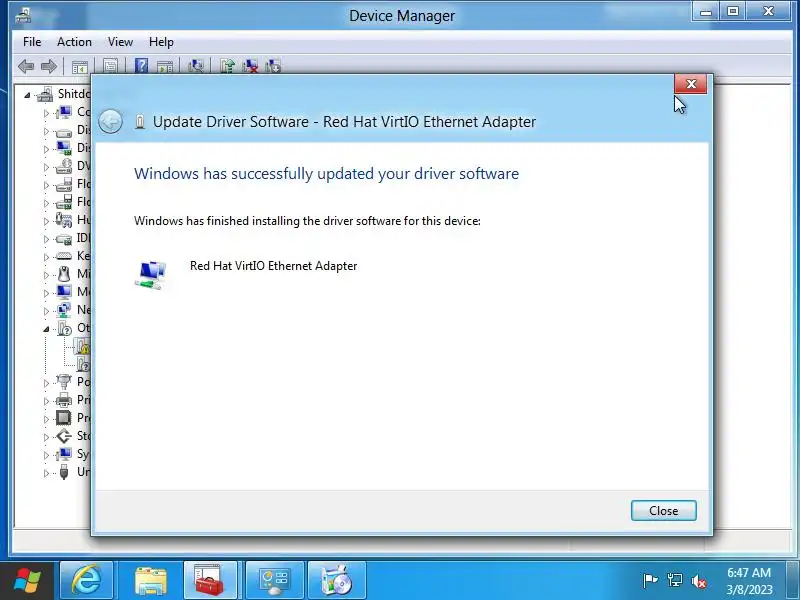Expand the Monitors (Mo) tree node
The image size is (800, 600).
pos(46,293)
